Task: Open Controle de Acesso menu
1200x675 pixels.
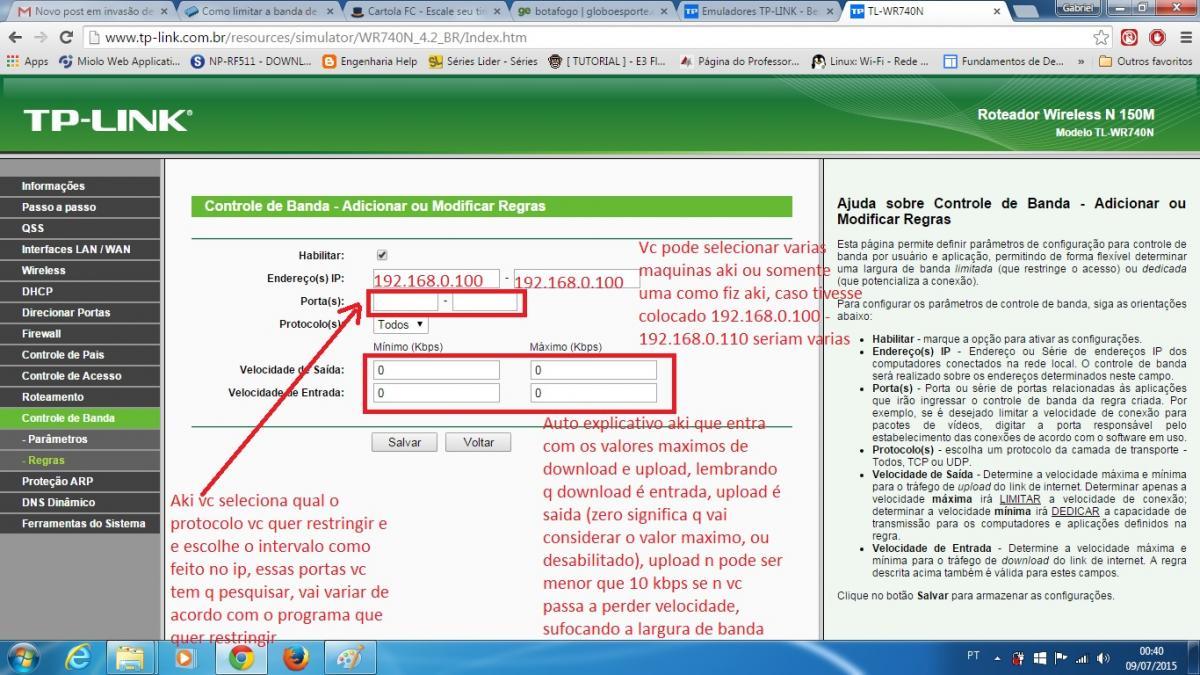Action: click(80, 375)
